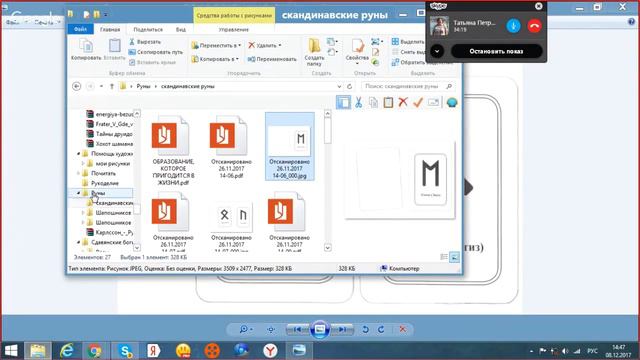
Task: Refresh the address bar location
Action: [349, 87]
